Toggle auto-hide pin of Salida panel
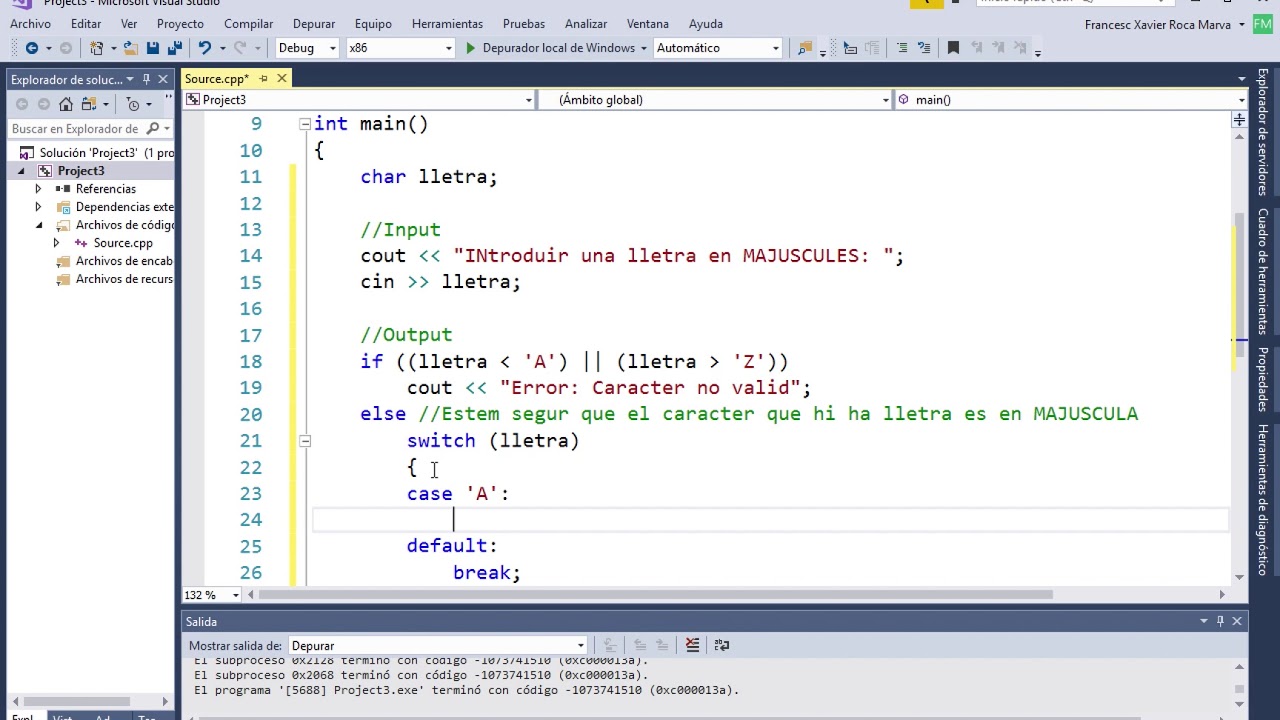The width and height of the screenshot is (1280, 720). [1220, 621]
